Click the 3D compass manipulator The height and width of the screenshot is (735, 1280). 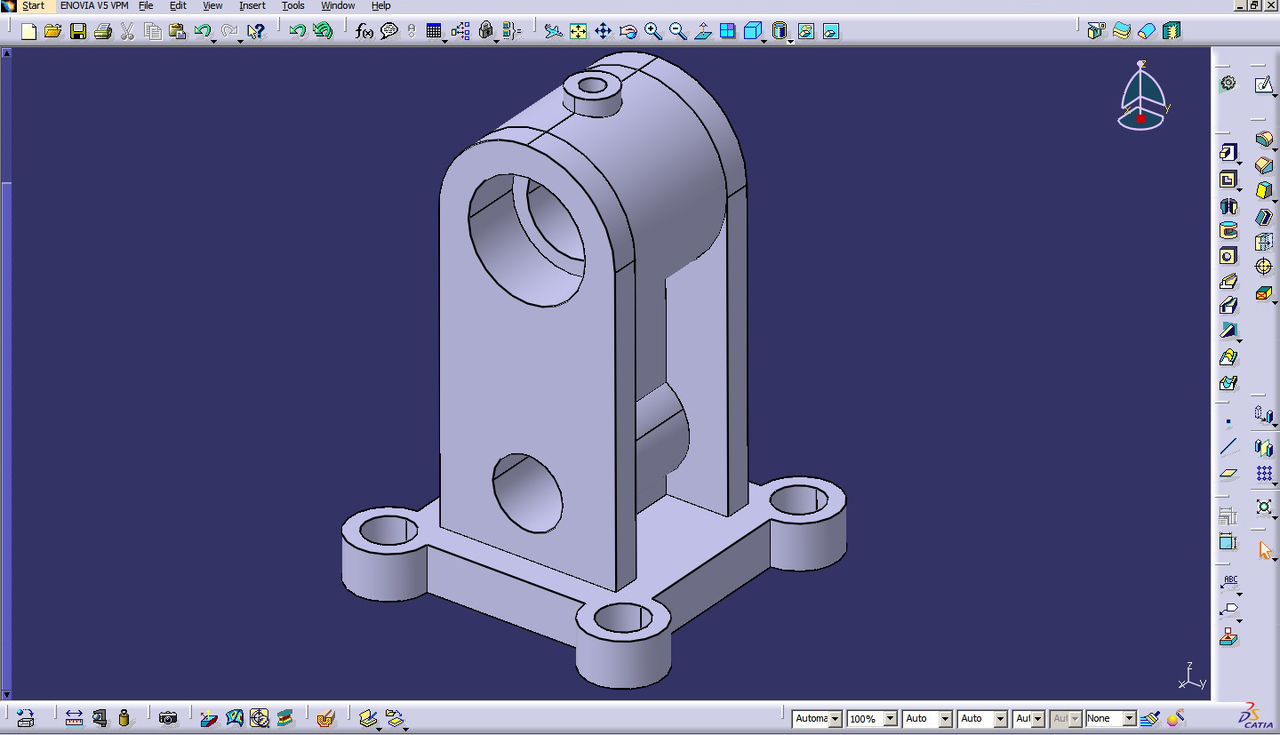pos(1142,97)
